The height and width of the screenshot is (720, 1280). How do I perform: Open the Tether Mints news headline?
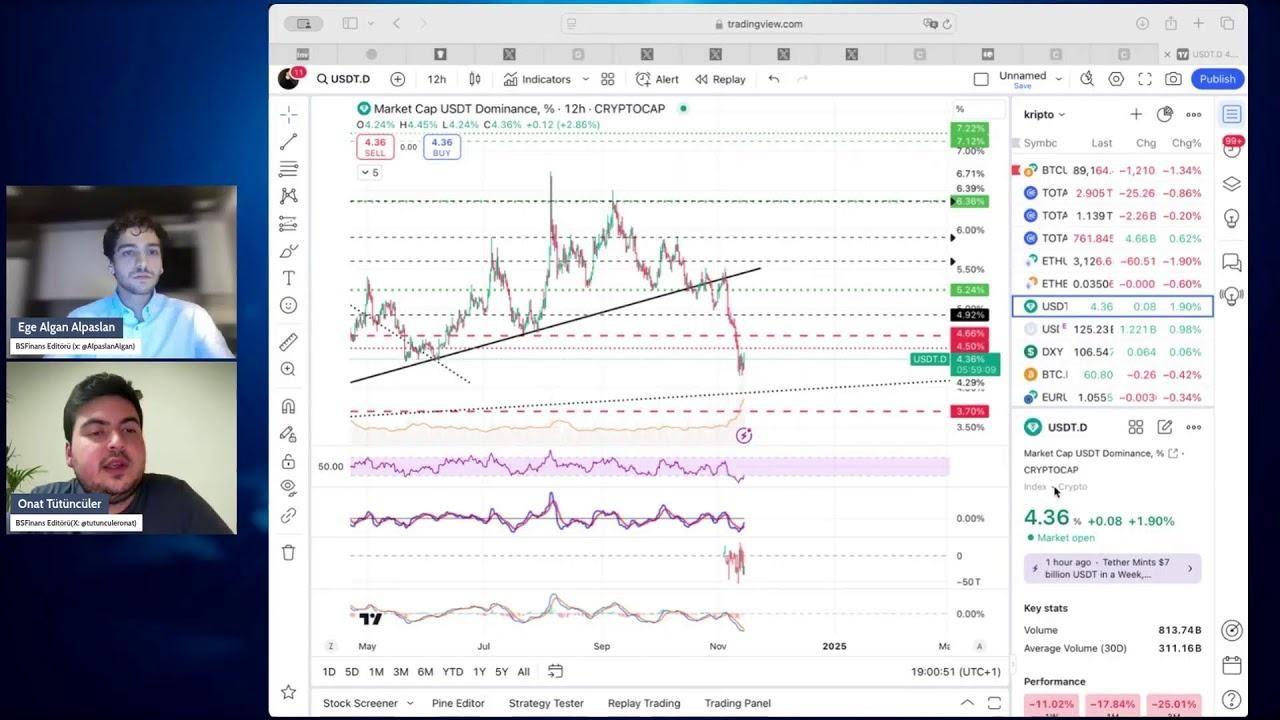1112,568
